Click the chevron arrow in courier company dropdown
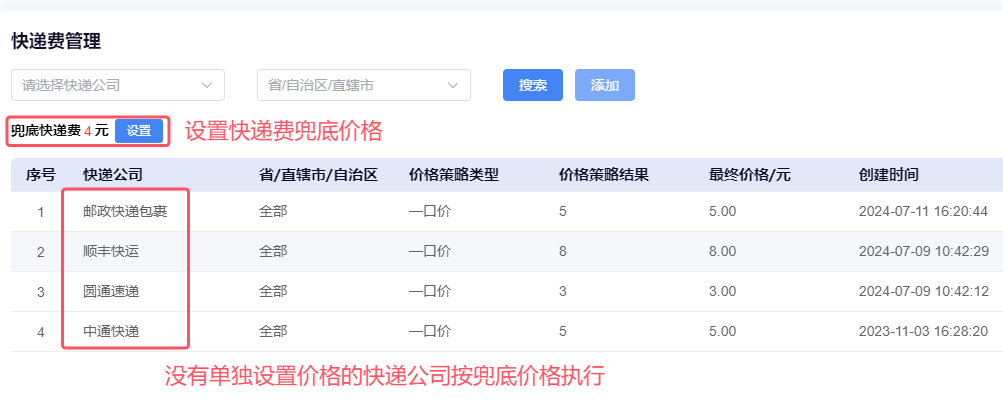This screenshot has height=417, width=1003. coord(207,85)
